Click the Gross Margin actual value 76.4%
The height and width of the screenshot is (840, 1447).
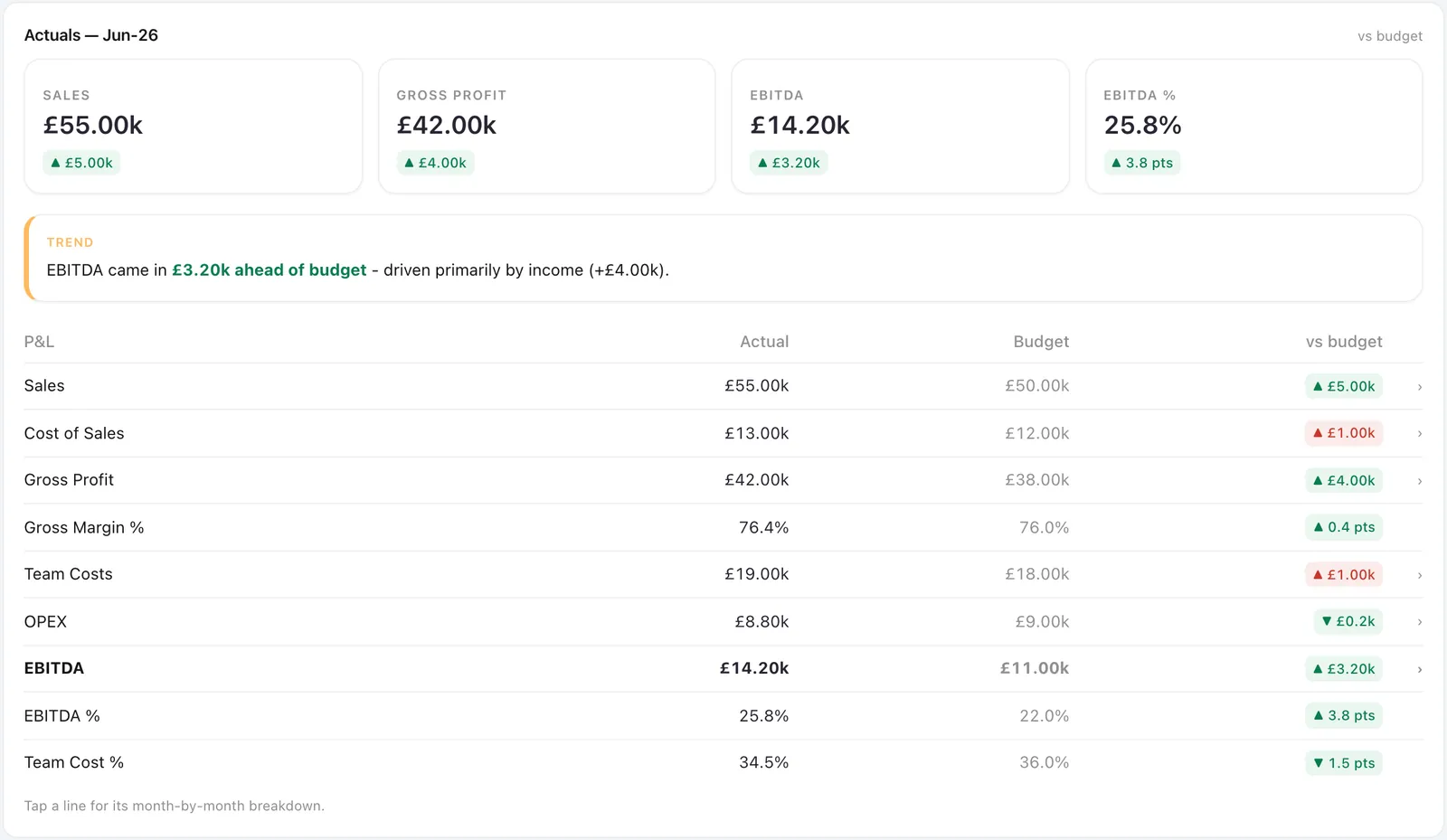click(x=764, y=527)
